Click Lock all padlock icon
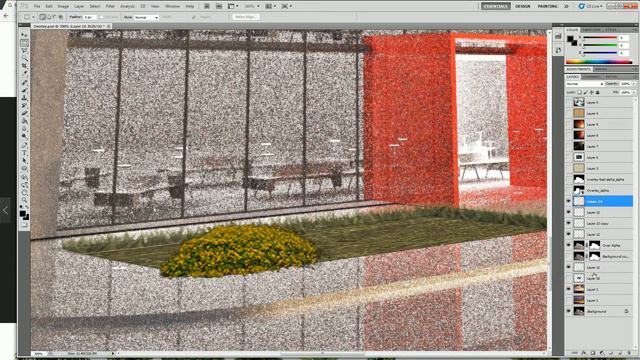 click(x=598, y=93)
